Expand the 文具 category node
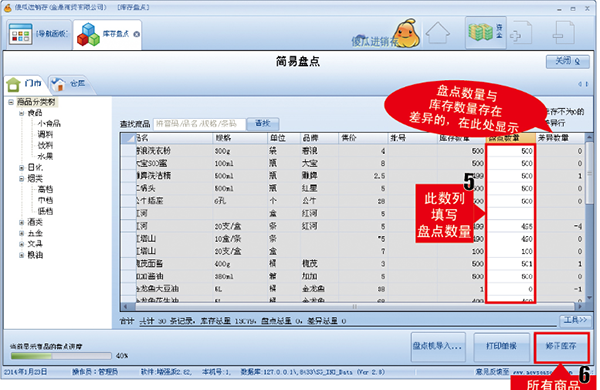Screen dimensions: 600x390 22,244
